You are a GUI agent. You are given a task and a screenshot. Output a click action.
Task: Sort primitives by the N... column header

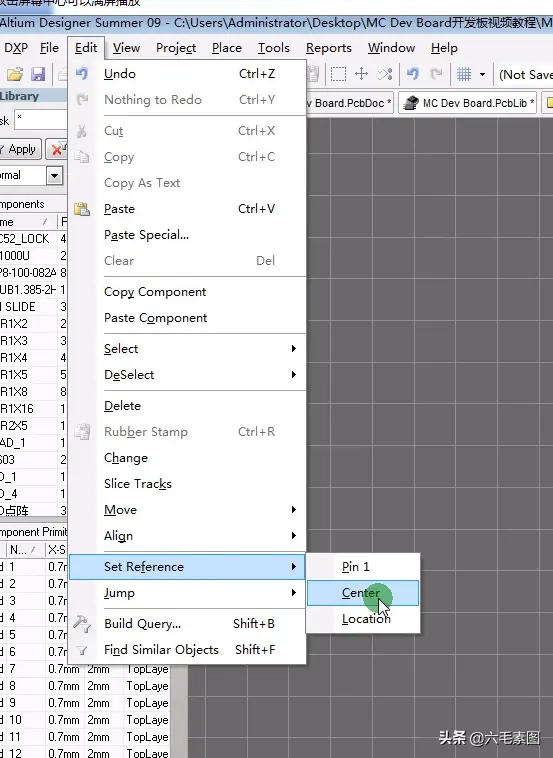(25, 550)
